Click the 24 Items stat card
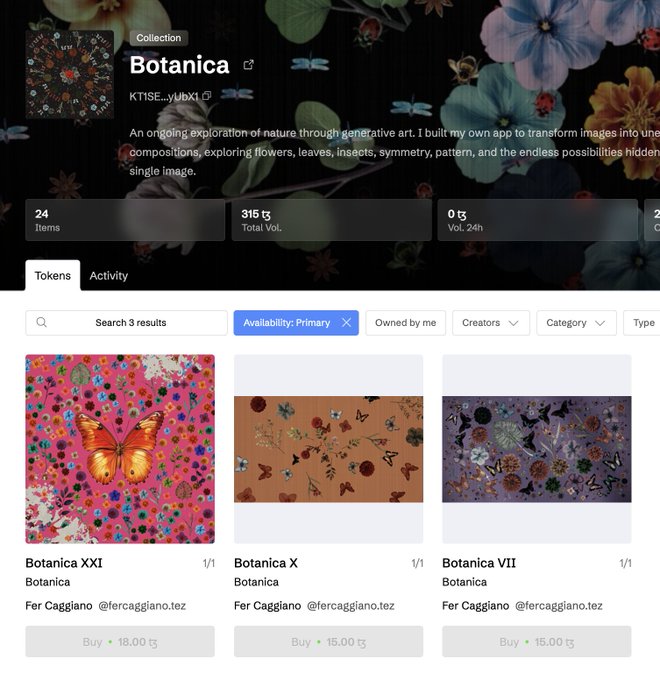Viewport: 660px width, 680px height. [125, 220]
